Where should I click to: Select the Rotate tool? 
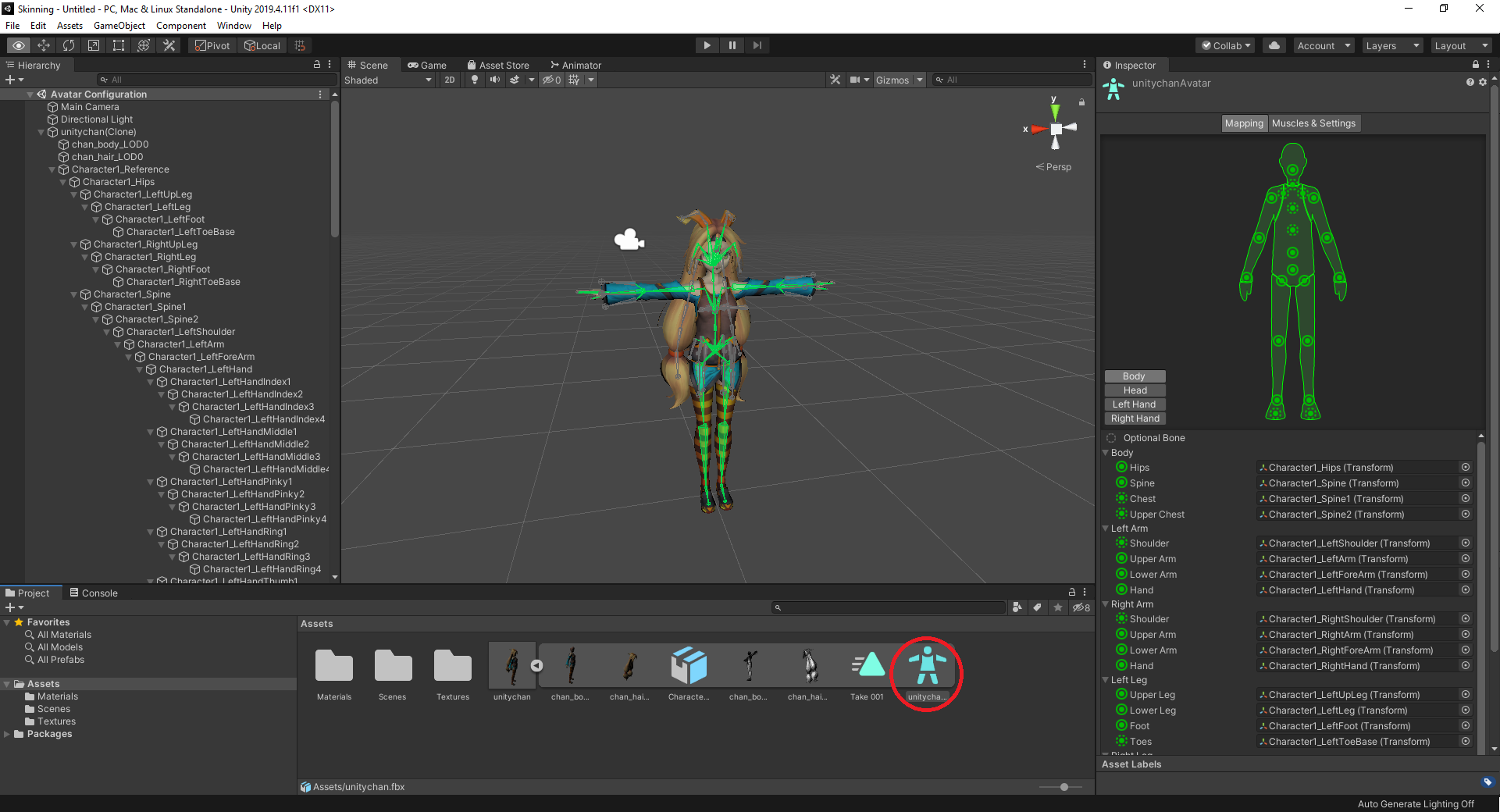pyautogui.click(x=69, y=45)
